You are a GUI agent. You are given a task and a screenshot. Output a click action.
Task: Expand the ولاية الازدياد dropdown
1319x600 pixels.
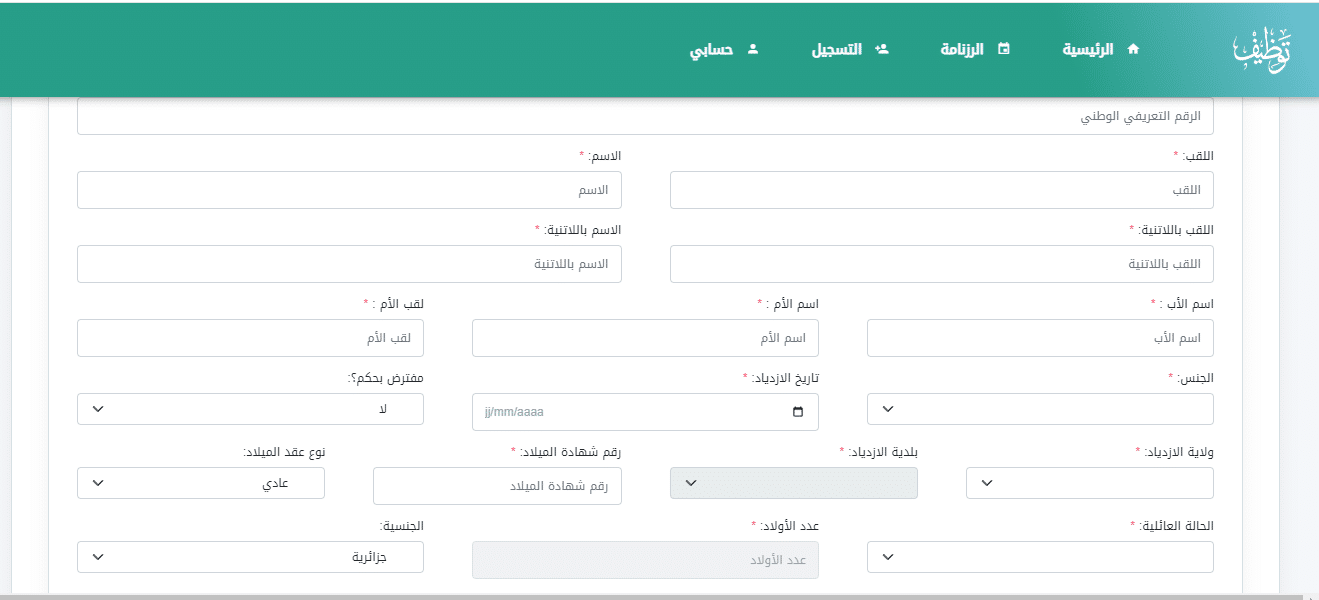click(x=1090, y=483)
